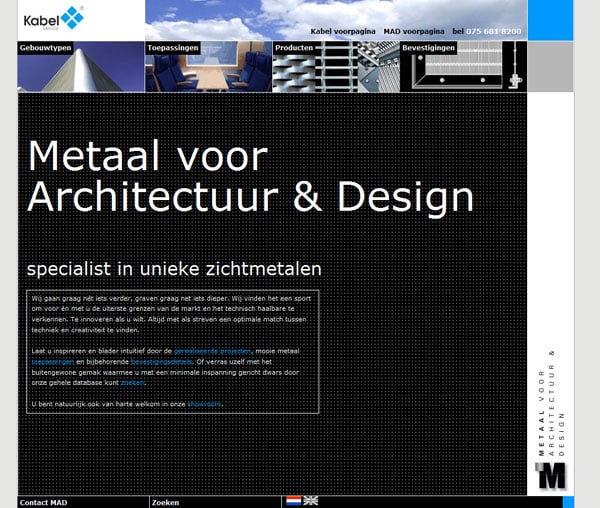Open the Bevestigingen menu tile
This screenshot has height=508, width=600.
[463, 67]
